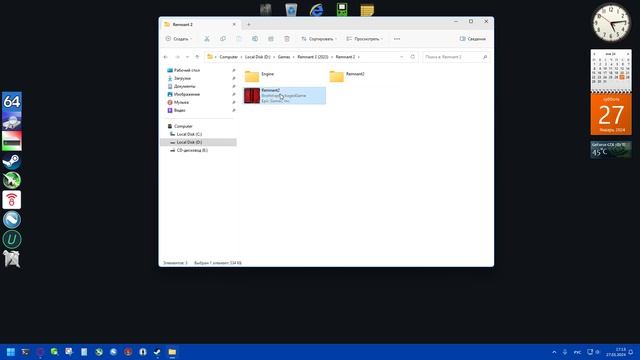
Task: Select the Remnant2 folder
Action: [347, 76]
